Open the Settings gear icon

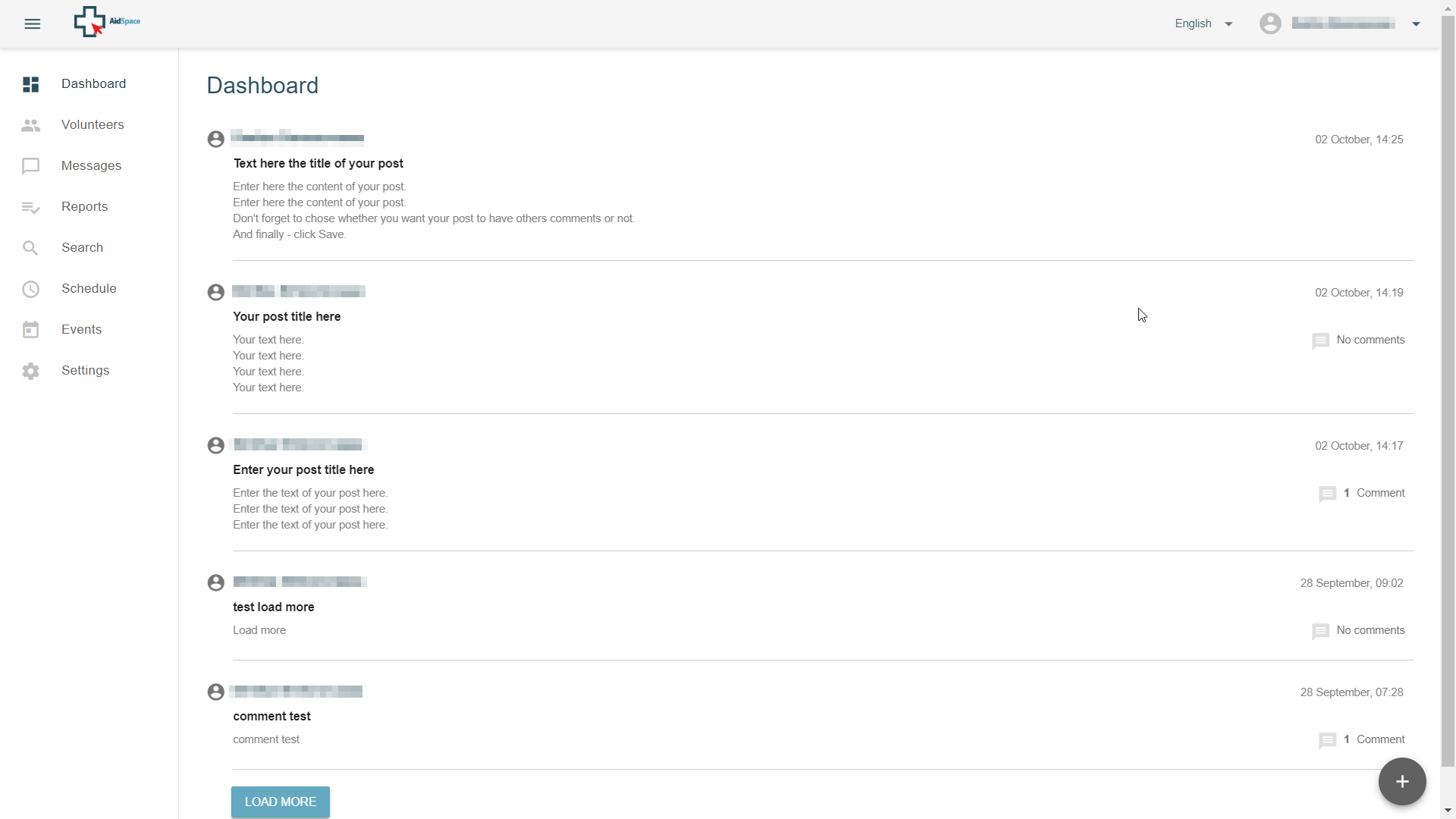pyautogui.click(x=30, y=371)
